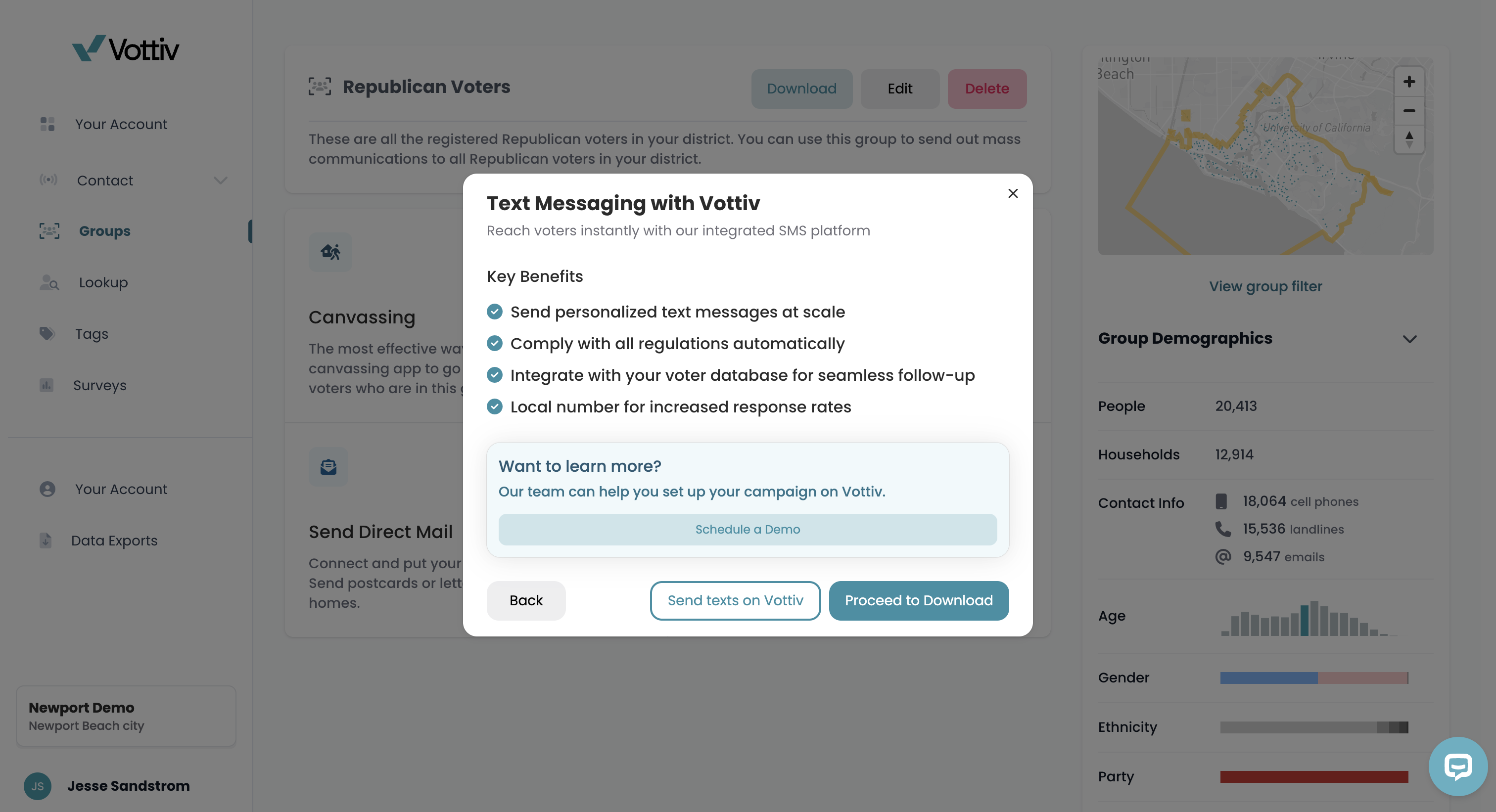Click Proceed to Download button
The width and height of the screenshot is (1496, 812).
click(x=919, y=601)
